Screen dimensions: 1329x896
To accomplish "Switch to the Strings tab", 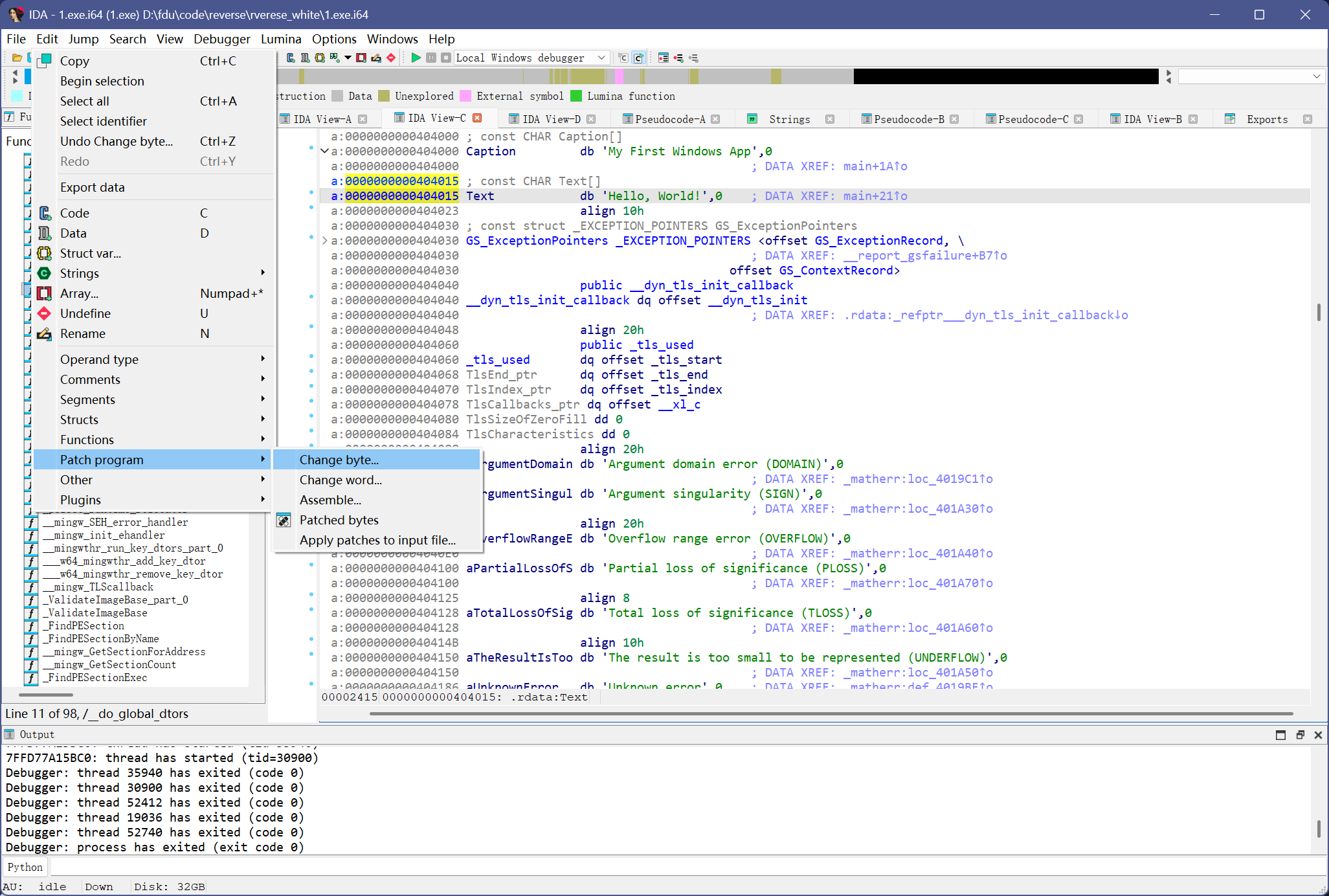I will [789, 119].
